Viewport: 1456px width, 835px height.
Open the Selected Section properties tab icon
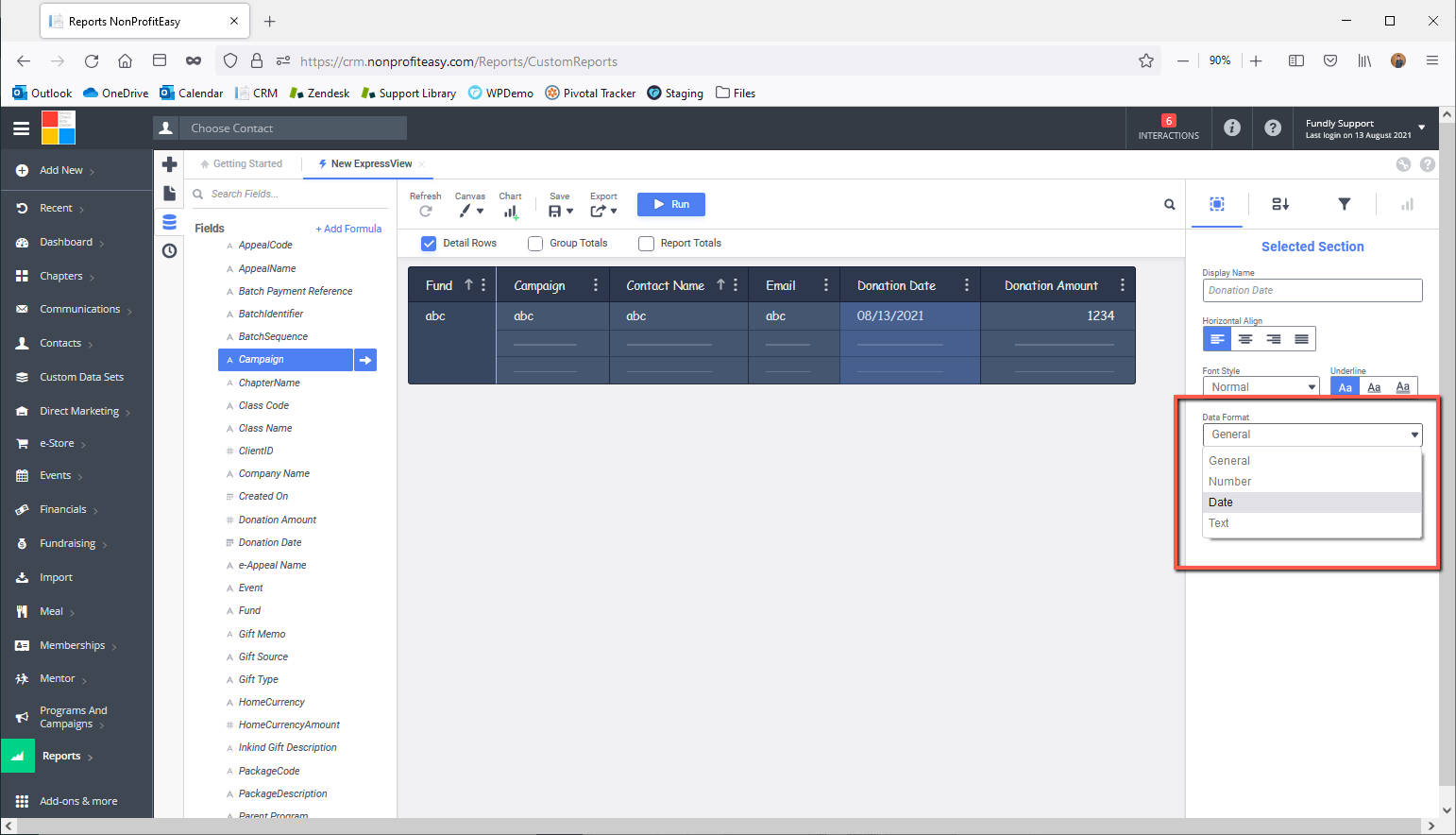(1217, 204)
